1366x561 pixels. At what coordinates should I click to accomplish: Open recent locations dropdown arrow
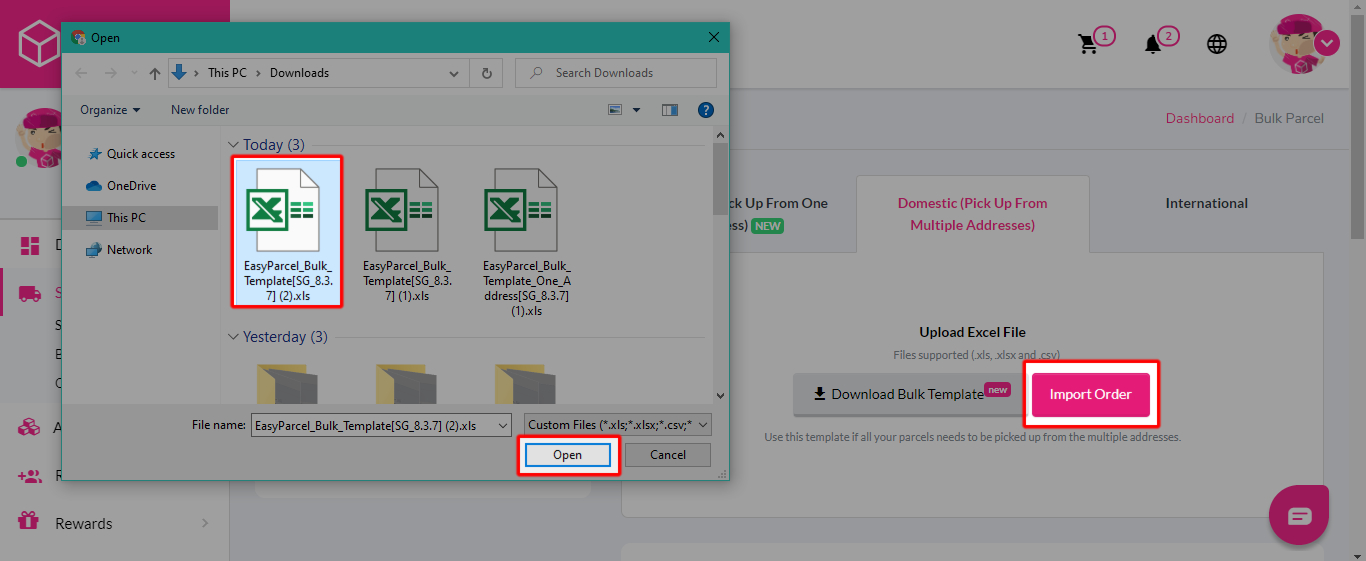click(132, 73)
